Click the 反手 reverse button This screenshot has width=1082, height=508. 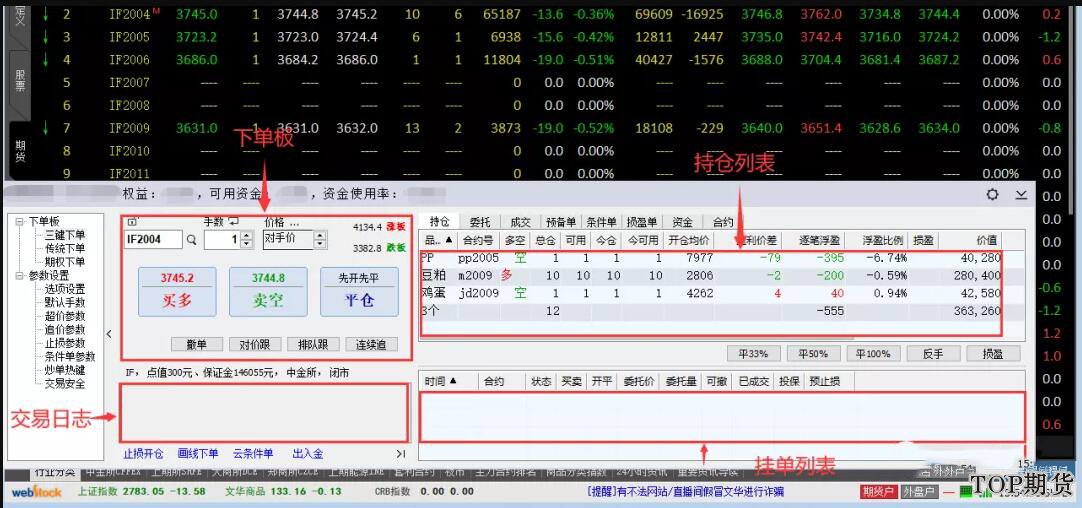pos(933,353)
